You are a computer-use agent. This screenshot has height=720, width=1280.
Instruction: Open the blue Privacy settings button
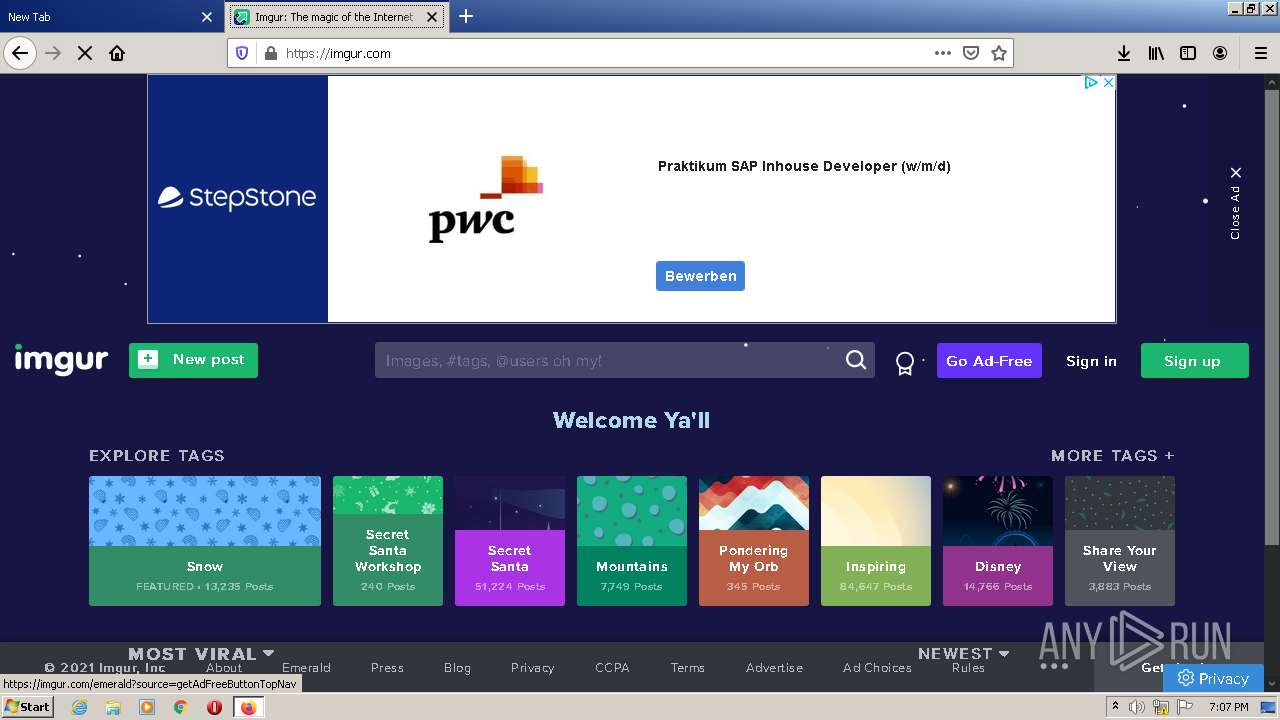1213,678
